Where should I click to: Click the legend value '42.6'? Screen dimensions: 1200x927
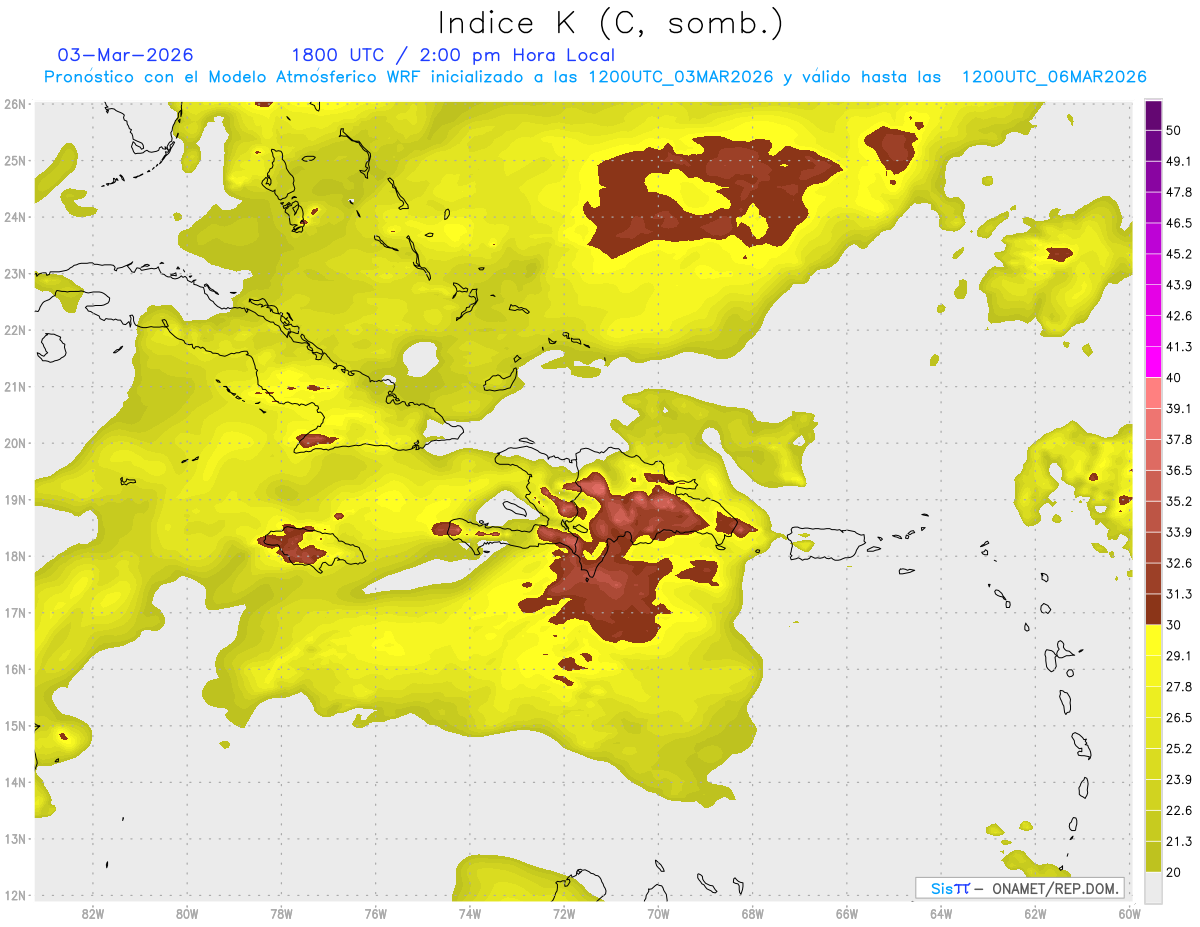(1179, 316)
